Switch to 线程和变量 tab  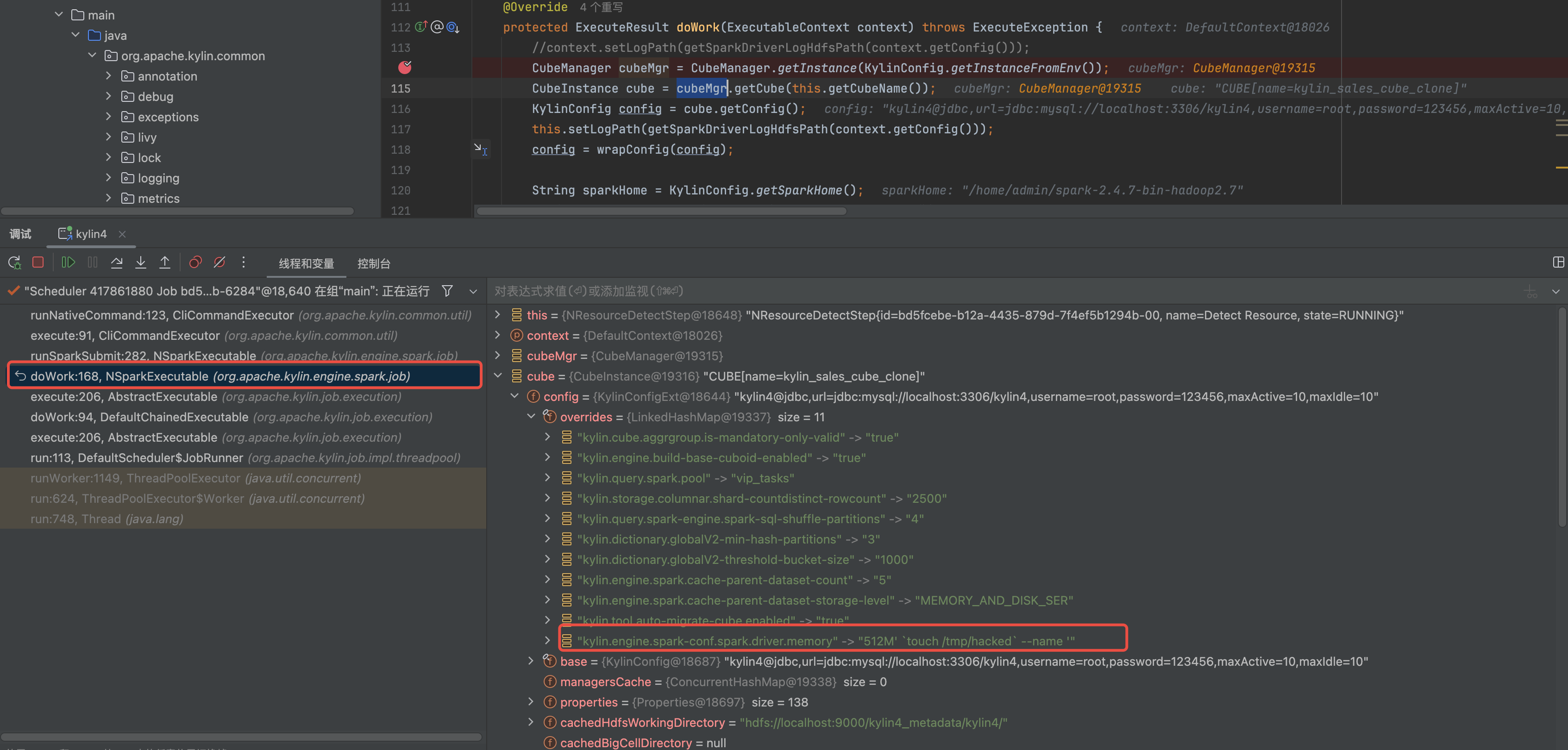tap(306, 263)
